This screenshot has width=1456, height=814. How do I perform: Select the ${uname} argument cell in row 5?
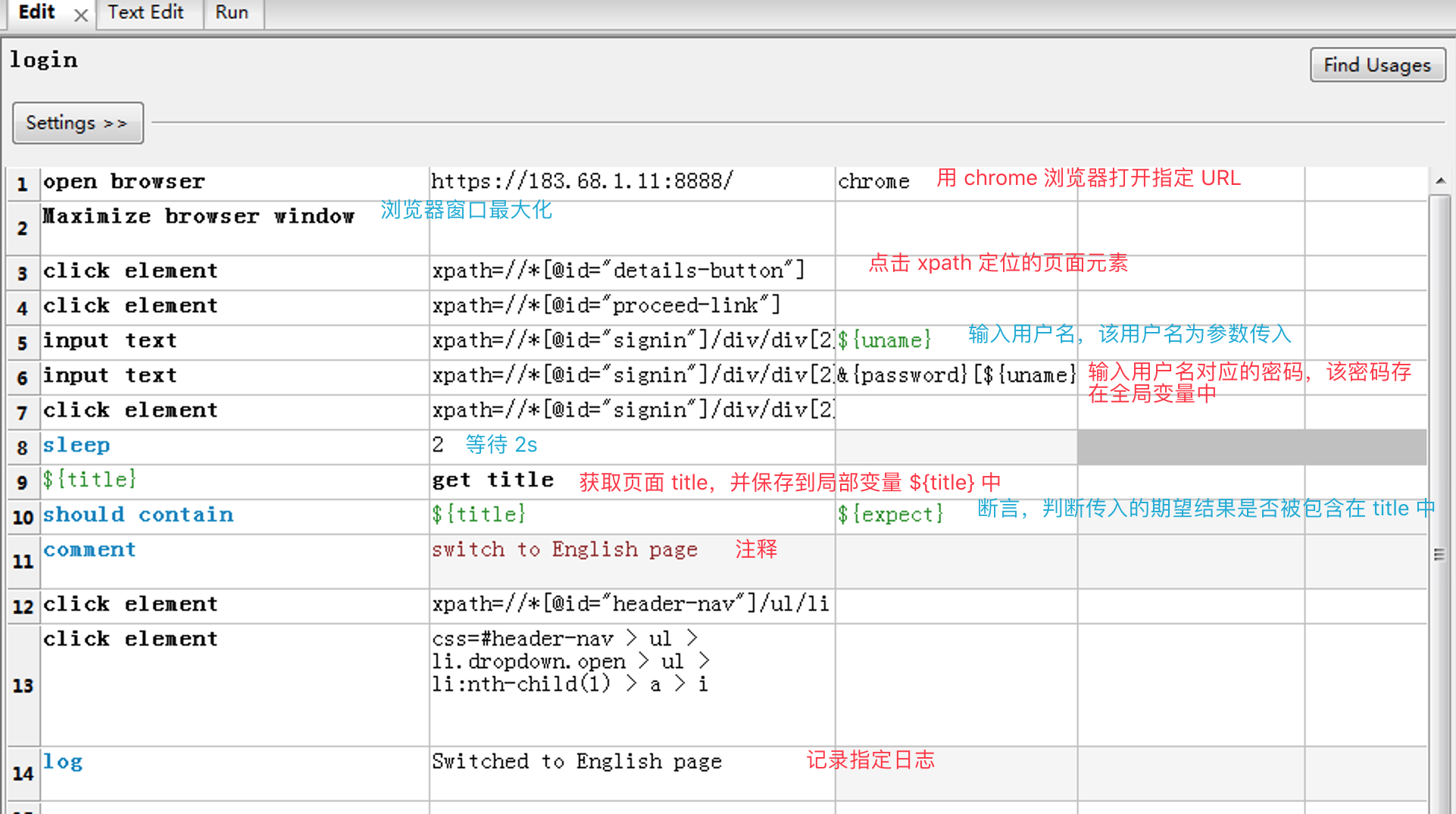click(x=956, y=343)
